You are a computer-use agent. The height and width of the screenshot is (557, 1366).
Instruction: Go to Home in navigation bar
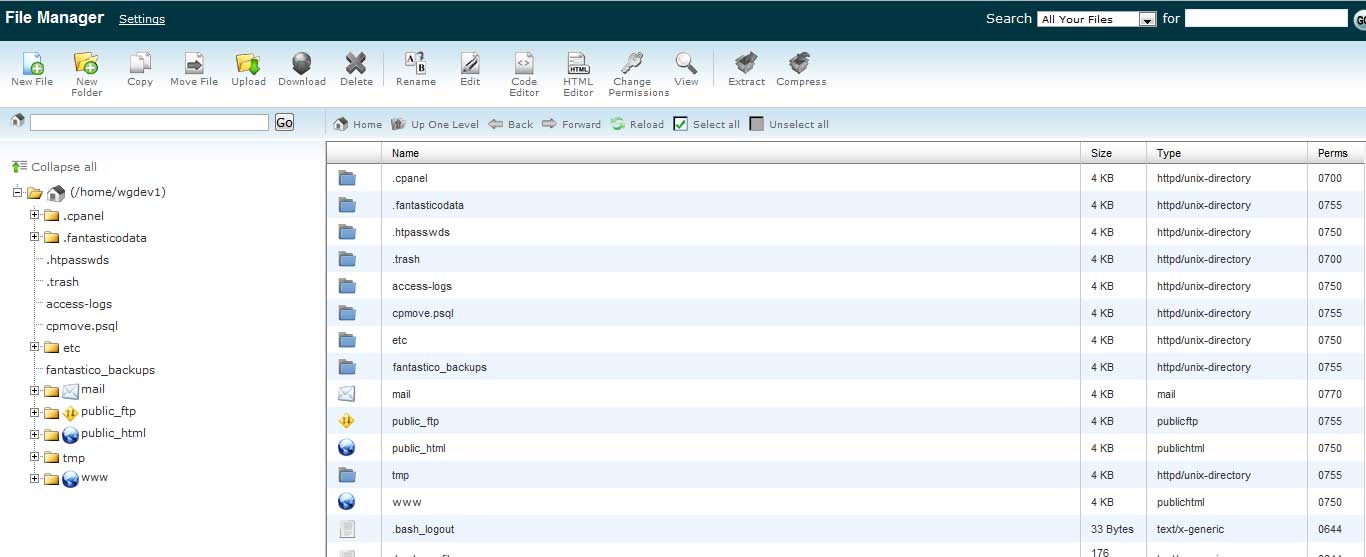357,124
